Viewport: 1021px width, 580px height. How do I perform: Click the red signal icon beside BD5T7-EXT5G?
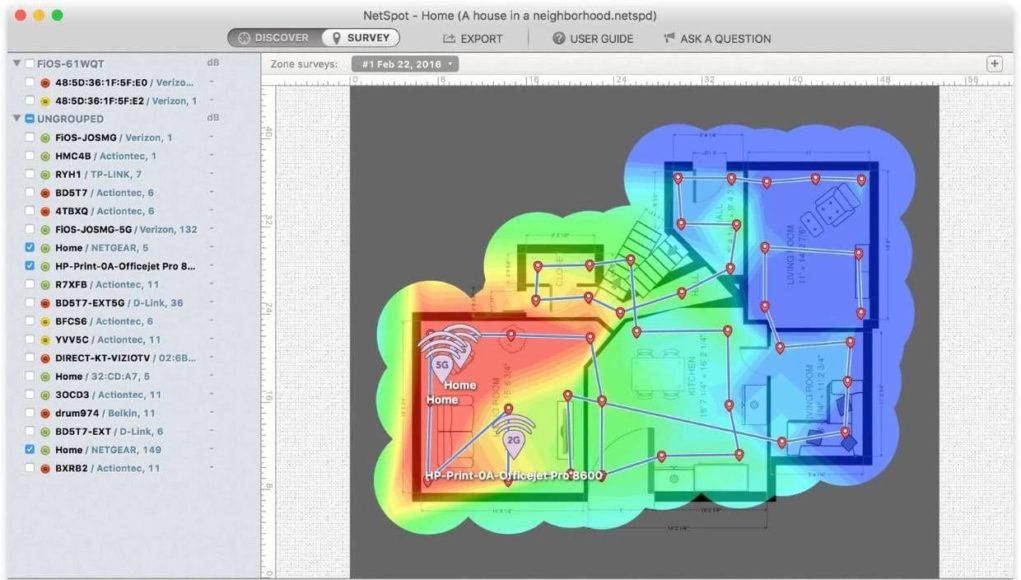click(x=45, y=303)
